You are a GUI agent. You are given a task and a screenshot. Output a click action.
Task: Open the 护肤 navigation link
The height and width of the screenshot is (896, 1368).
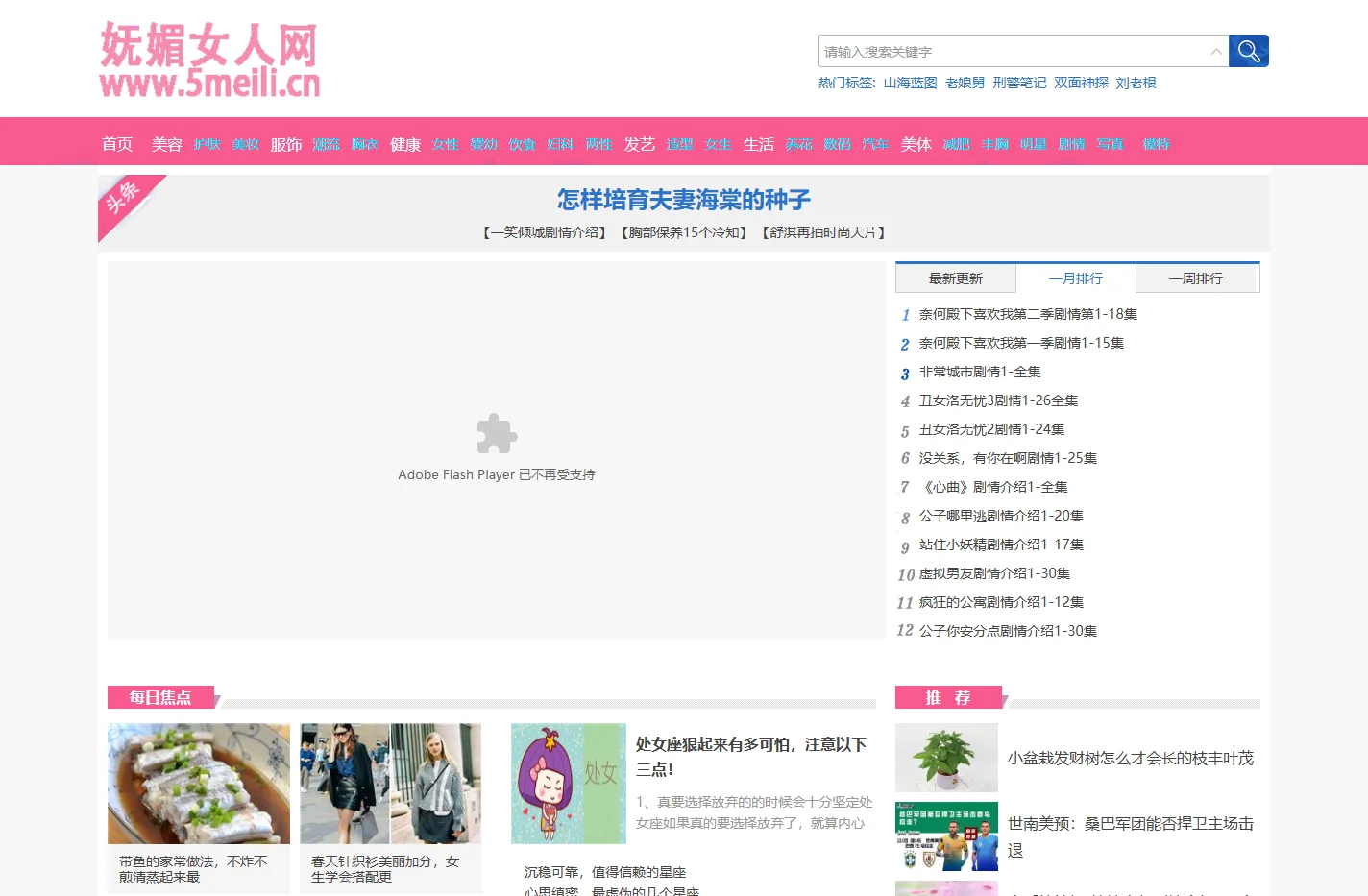click(x=207, y=144)
